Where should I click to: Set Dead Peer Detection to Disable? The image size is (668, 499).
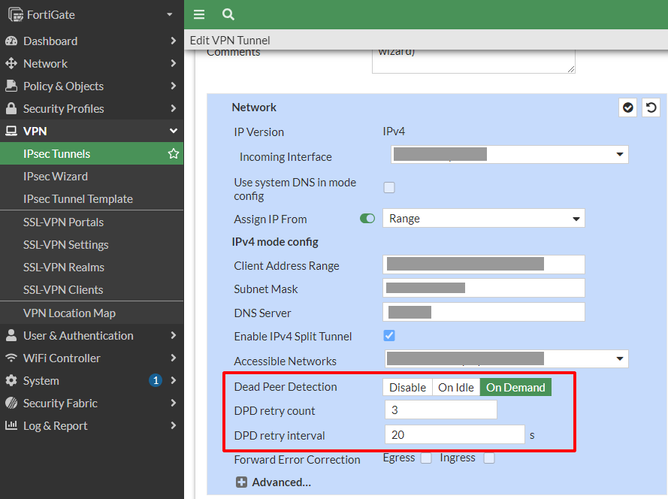coord(407,387)
